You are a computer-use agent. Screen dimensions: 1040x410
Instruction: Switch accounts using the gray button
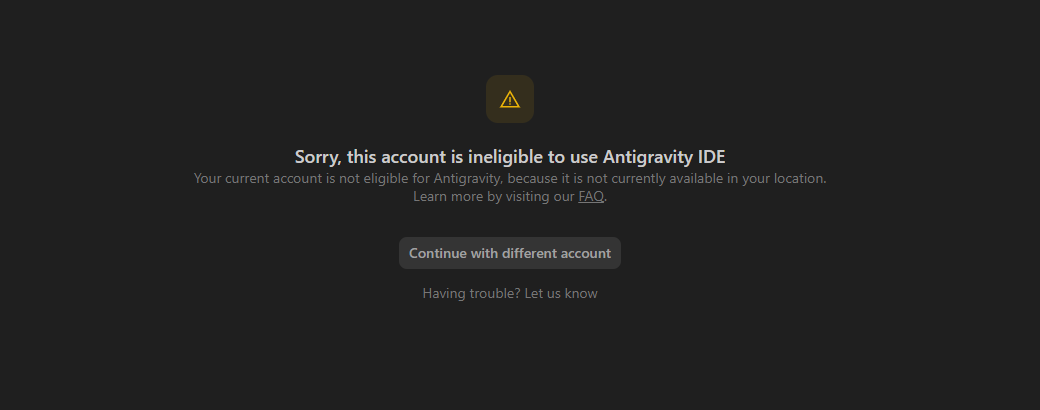click(509, 253)
